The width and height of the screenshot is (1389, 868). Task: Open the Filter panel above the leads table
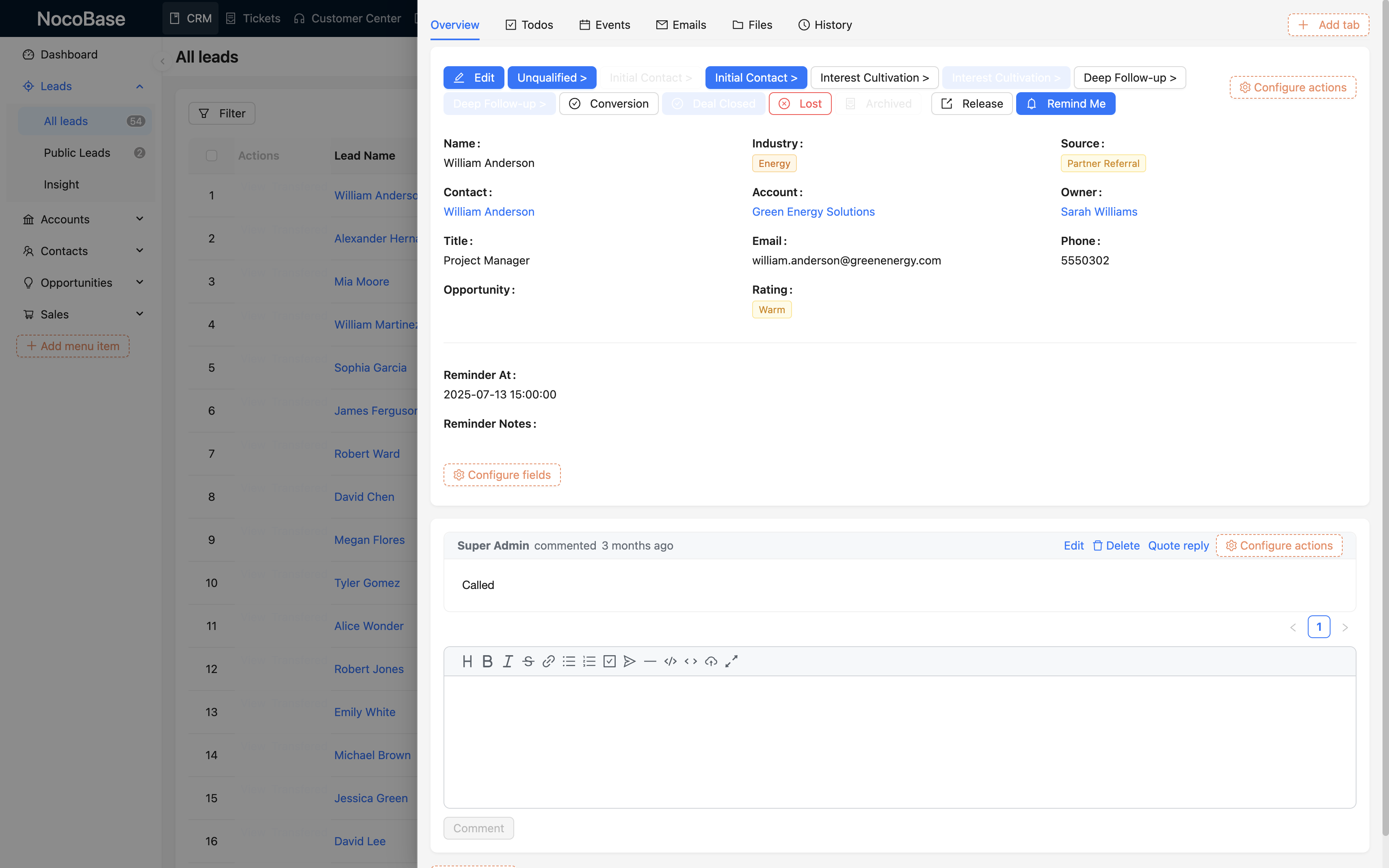tap(222, 113)
